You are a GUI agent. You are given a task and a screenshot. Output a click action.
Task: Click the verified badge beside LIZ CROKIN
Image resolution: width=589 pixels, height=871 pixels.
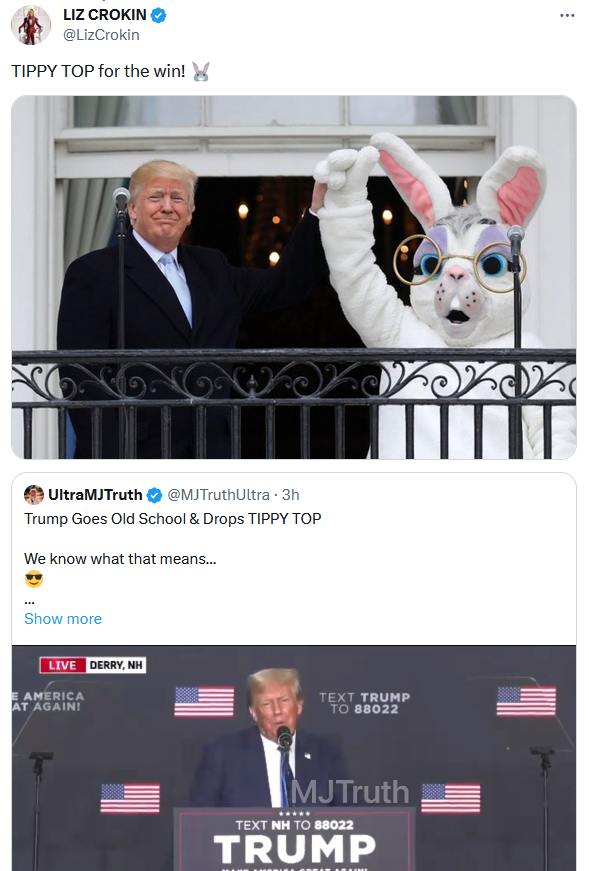point(158,15)
